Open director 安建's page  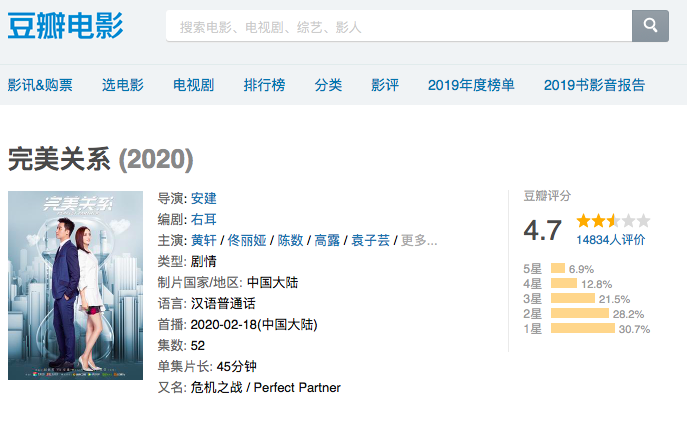coord(204,198)
